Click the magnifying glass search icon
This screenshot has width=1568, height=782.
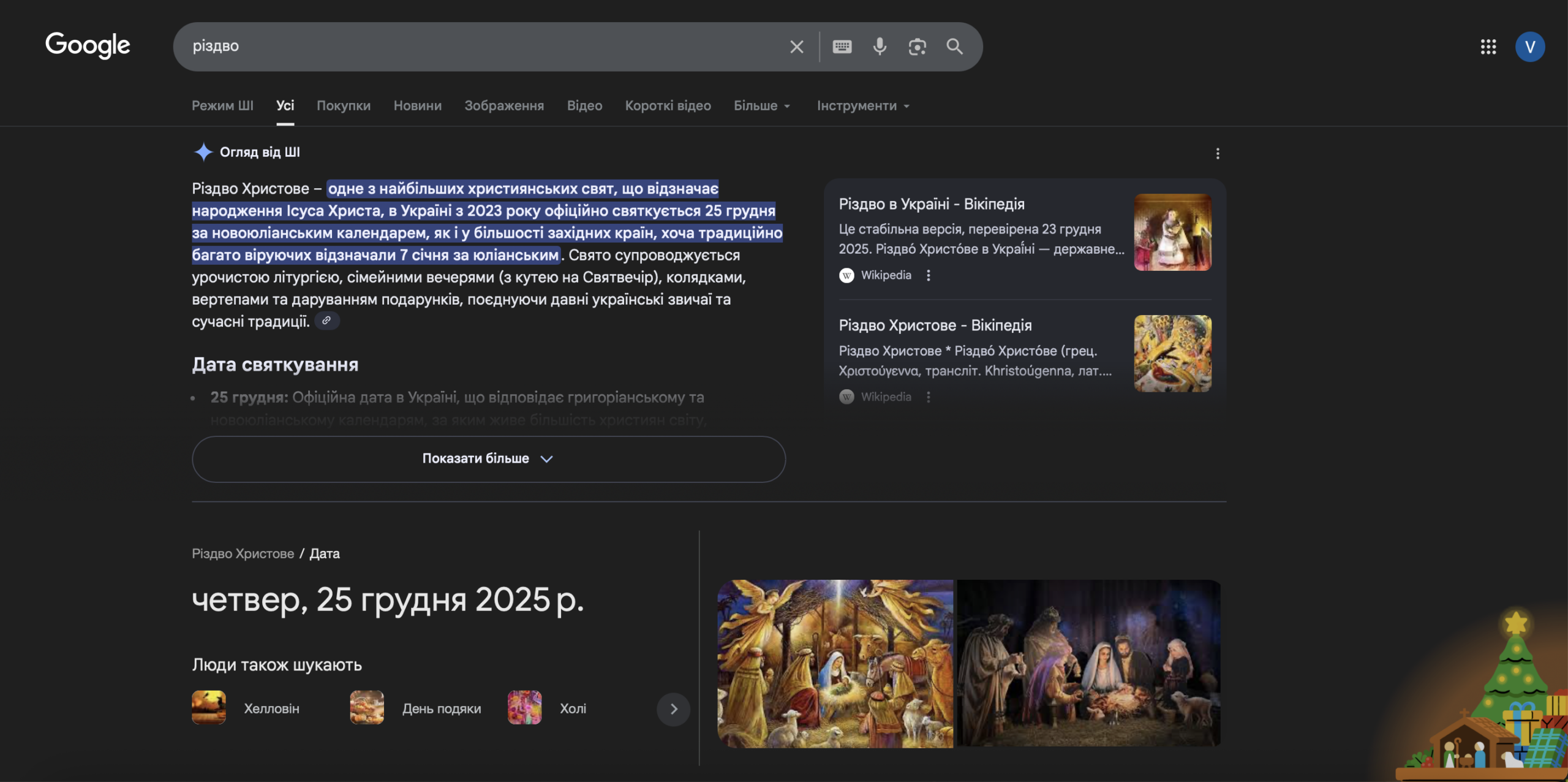(x=954, y=47)
